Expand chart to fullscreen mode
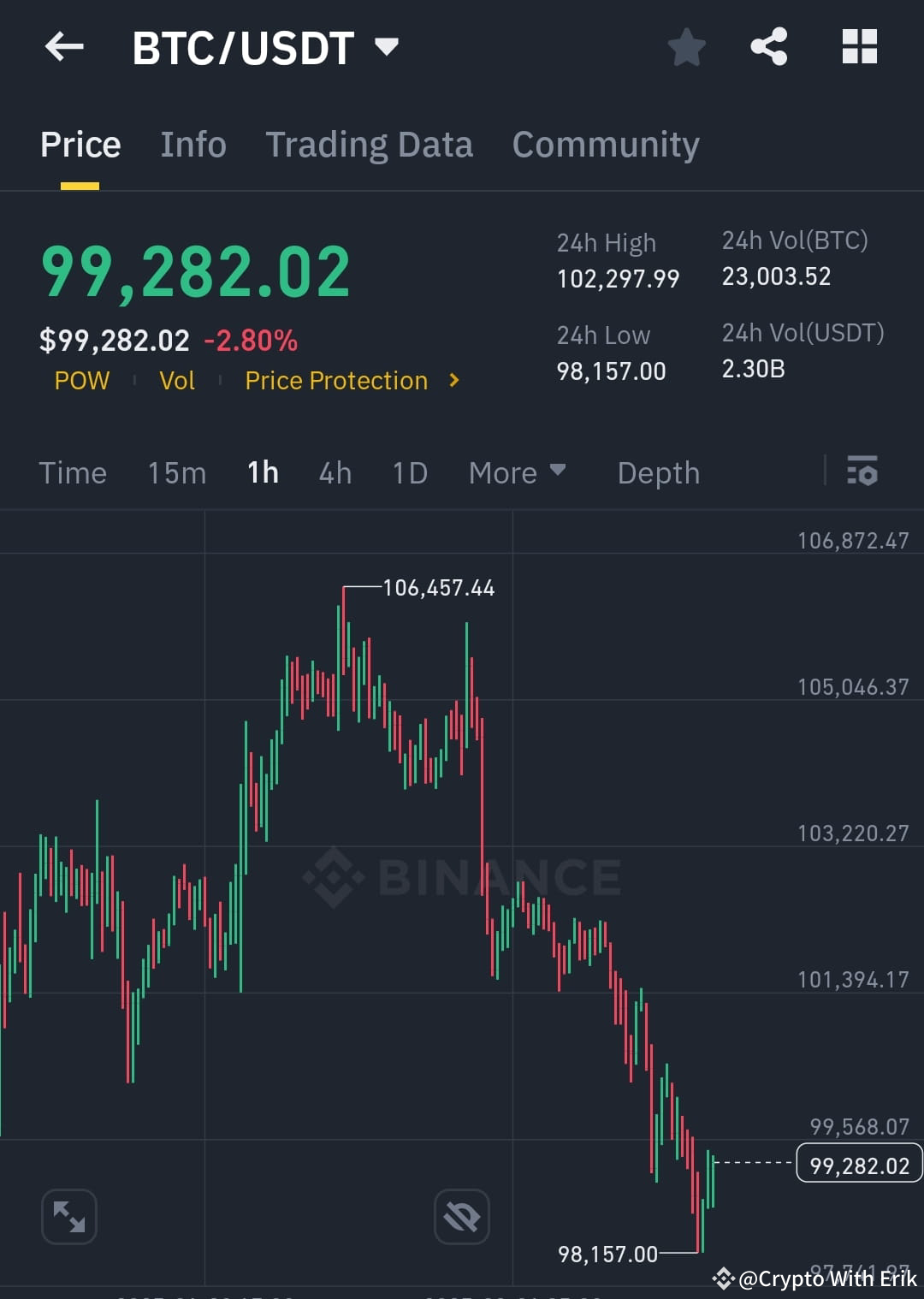Viewport: 924px width, 1299px height. click(68, 1216)
